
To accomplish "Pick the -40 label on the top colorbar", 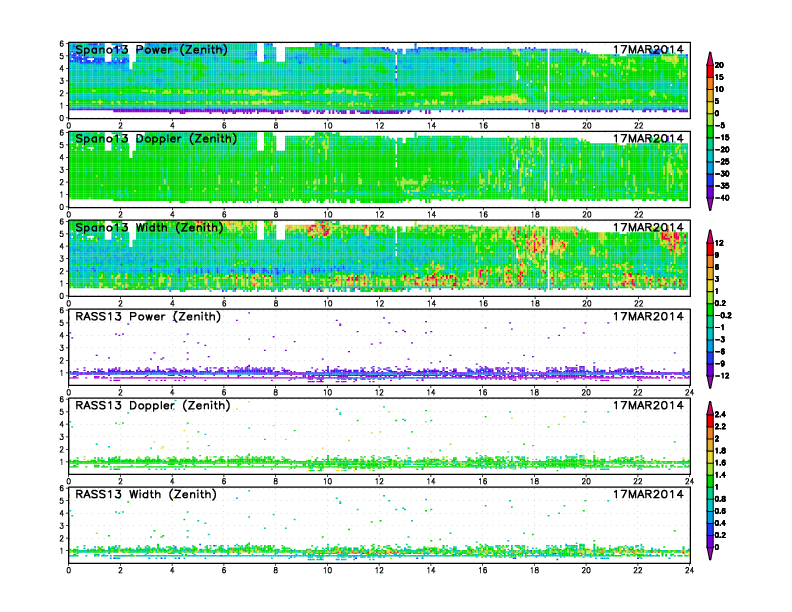I will pyautogui.click(x=733, y=198).
